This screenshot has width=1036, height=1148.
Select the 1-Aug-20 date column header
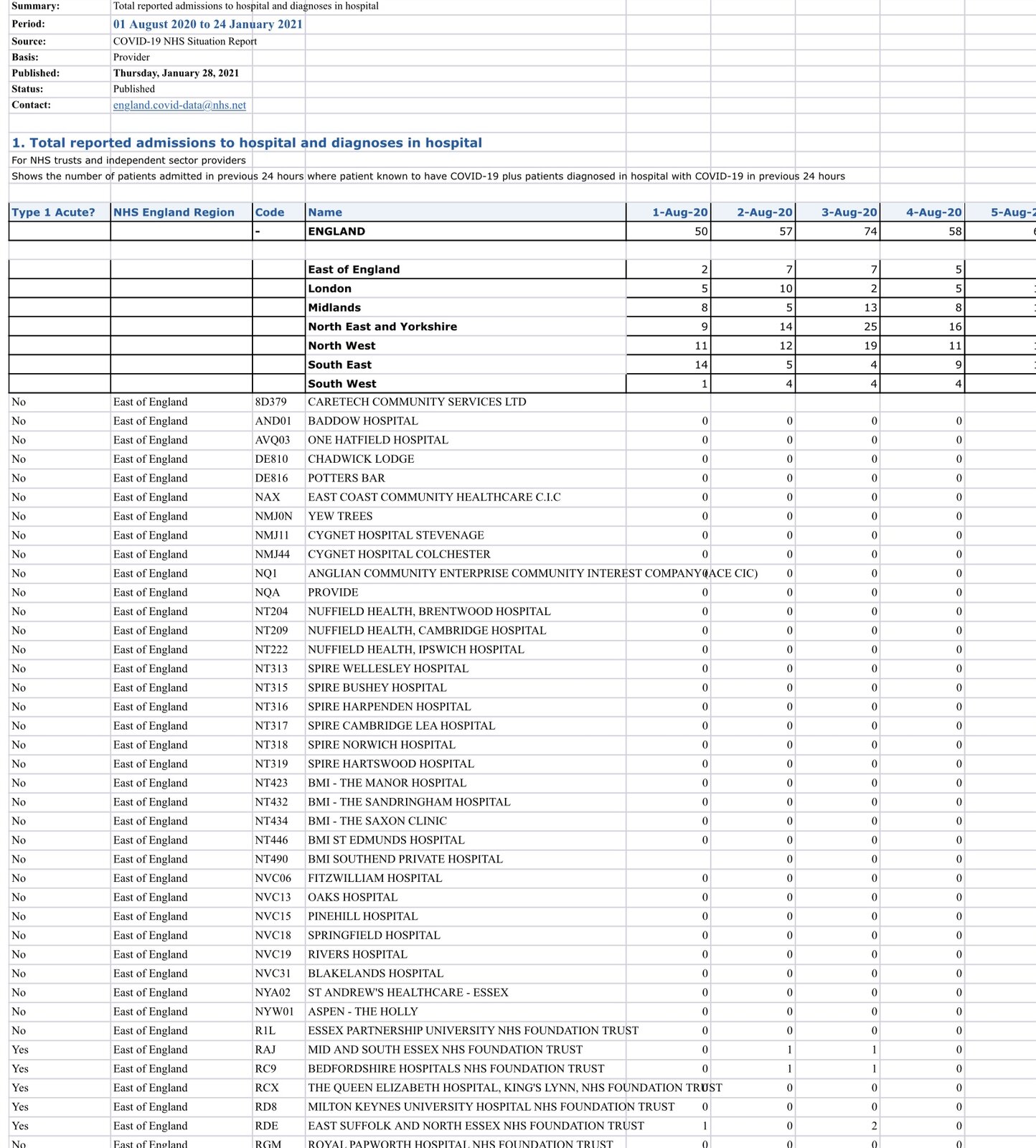(x=679, y=212)
